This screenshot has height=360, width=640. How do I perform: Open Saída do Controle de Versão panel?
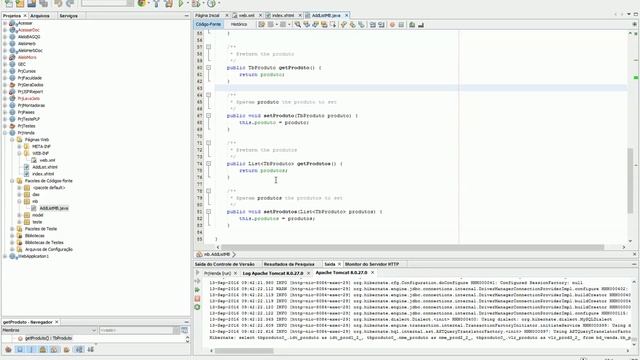click(224, 264)
